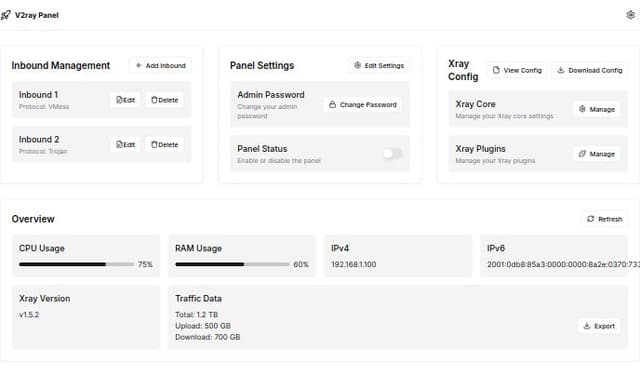640x377 pixels.
Task: Click the Inbound 1 name
Action: click(38, 95)
